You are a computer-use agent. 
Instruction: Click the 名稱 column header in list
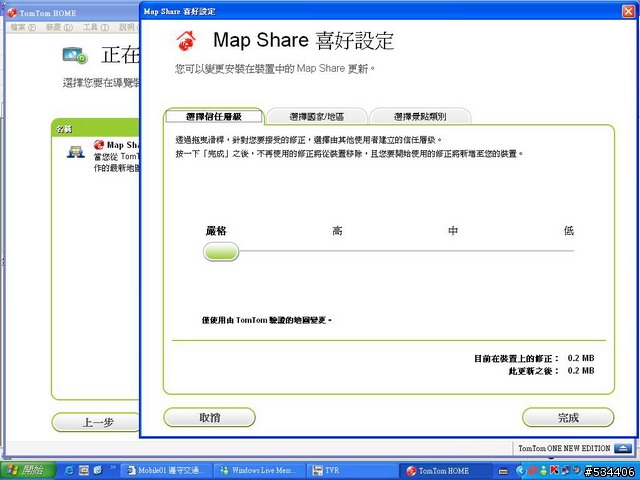[x=64, y=129]
